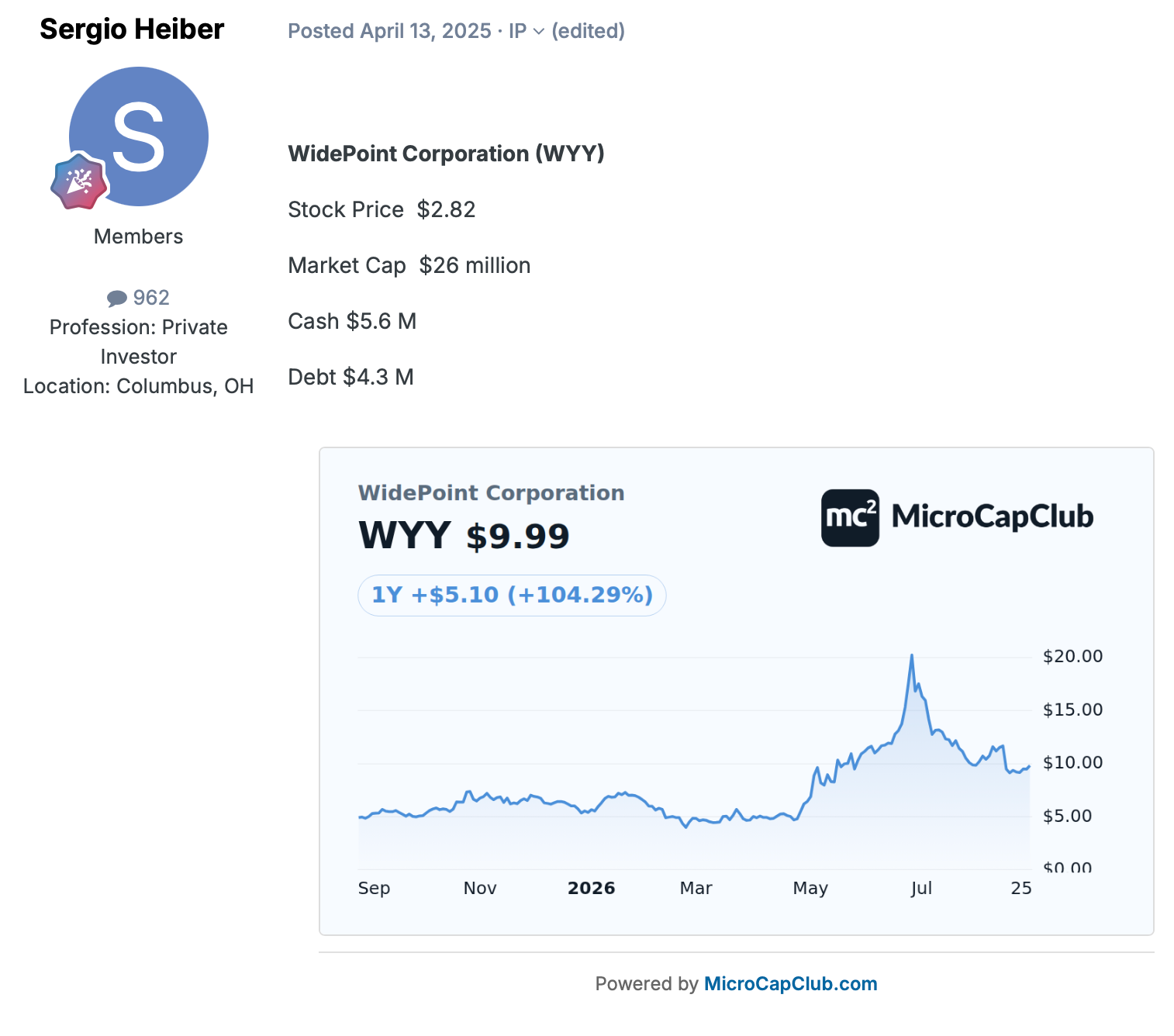Click the mc² MicroCapClub logo icon
The image size is (1174, 1036).
pyautogui.click(x=850, y=517)
